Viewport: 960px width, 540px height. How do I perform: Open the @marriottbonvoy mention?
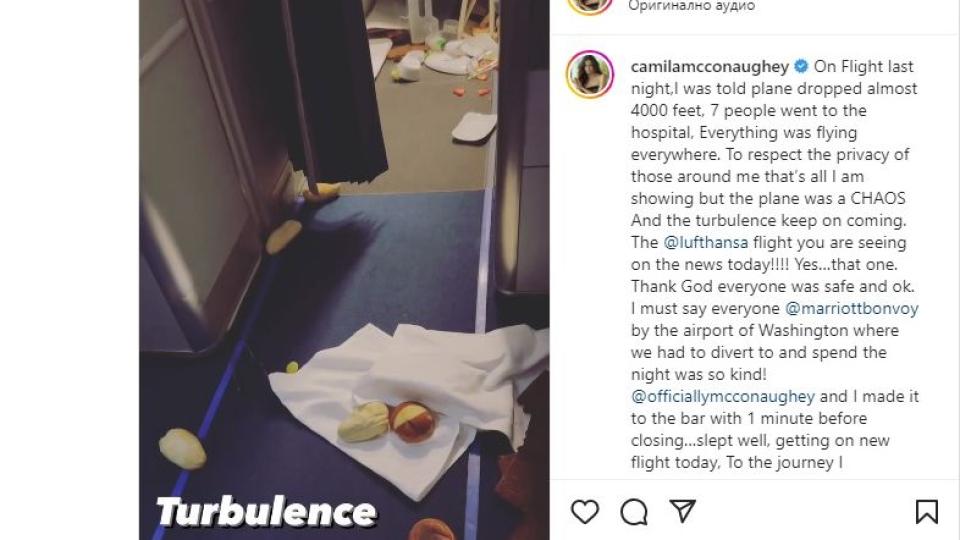[x=852, y=309]
